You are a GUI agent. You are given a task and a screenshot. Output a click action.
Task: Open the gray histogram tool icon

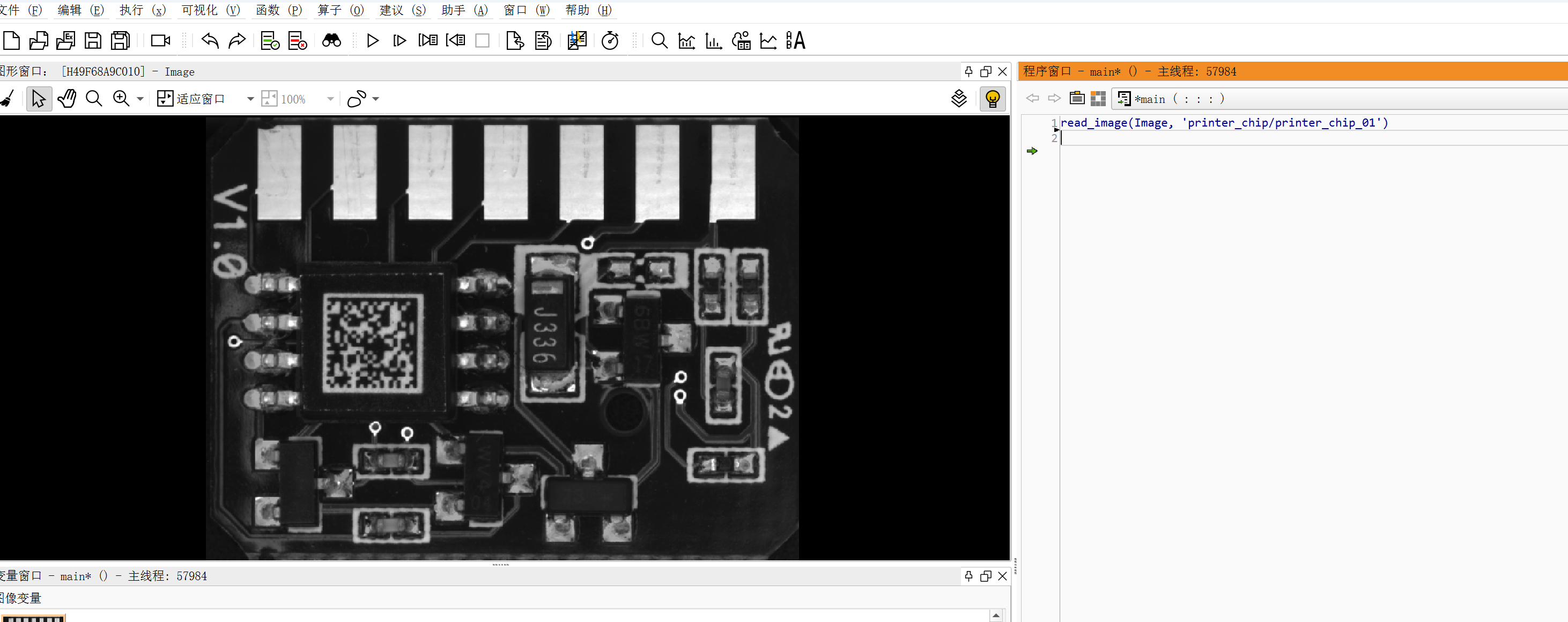[x=686, y=41]
